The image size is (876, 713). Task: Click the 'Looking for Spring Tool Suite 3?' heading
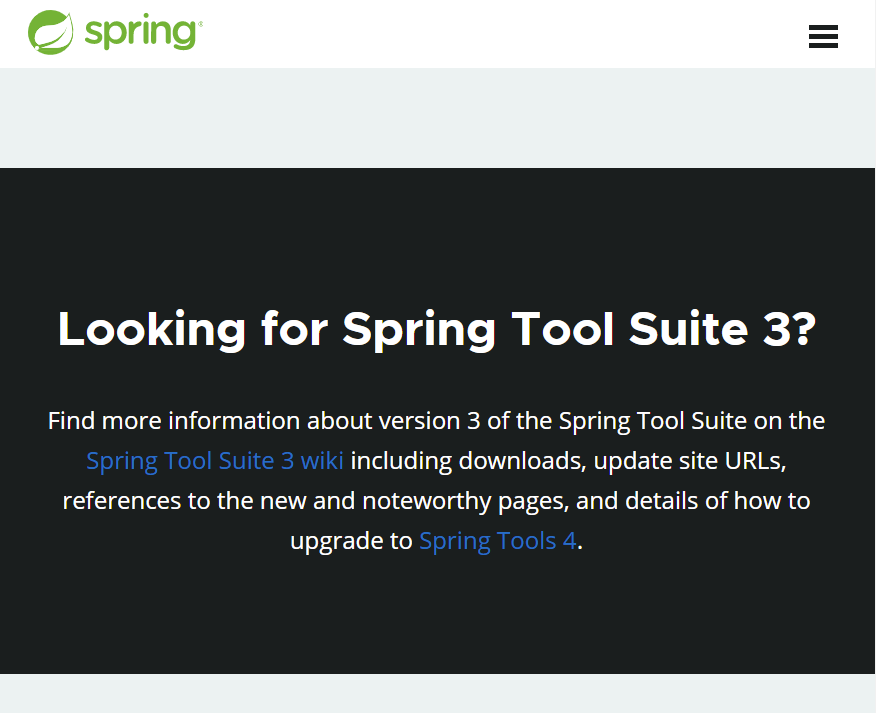[437, 330]
